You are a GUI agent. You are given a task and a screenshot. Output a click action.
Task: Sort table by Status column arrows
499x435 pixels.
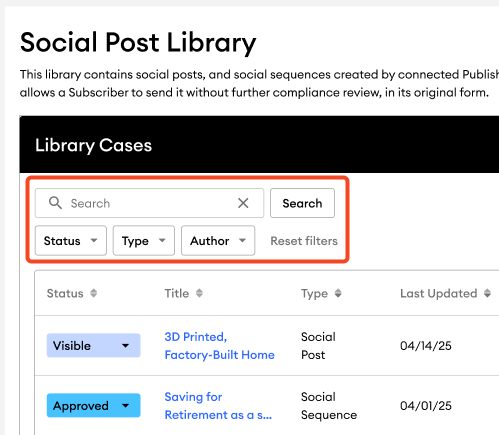click(94, 293)
